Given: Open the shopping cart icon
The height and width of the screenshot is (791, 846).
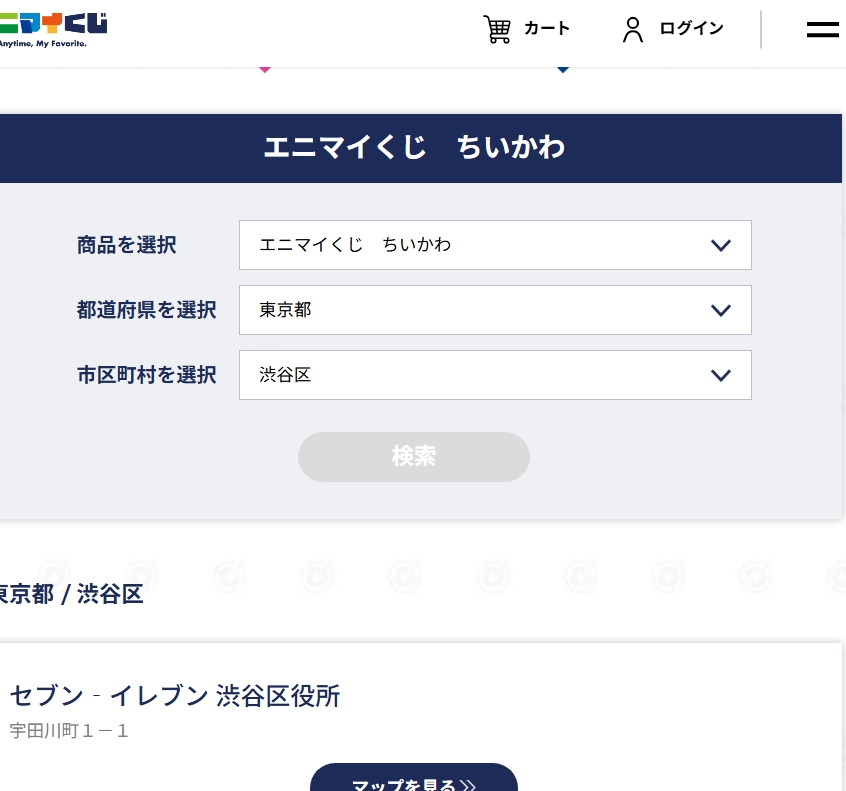Looking at the screenshot, I should 497,29.
